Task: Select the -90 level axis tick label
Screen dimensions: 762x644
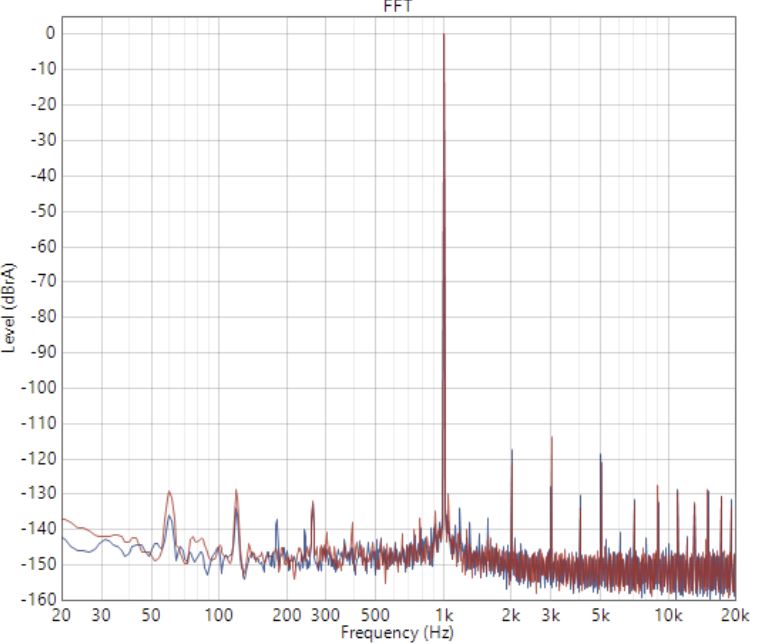Action: [x=44, y=352]
